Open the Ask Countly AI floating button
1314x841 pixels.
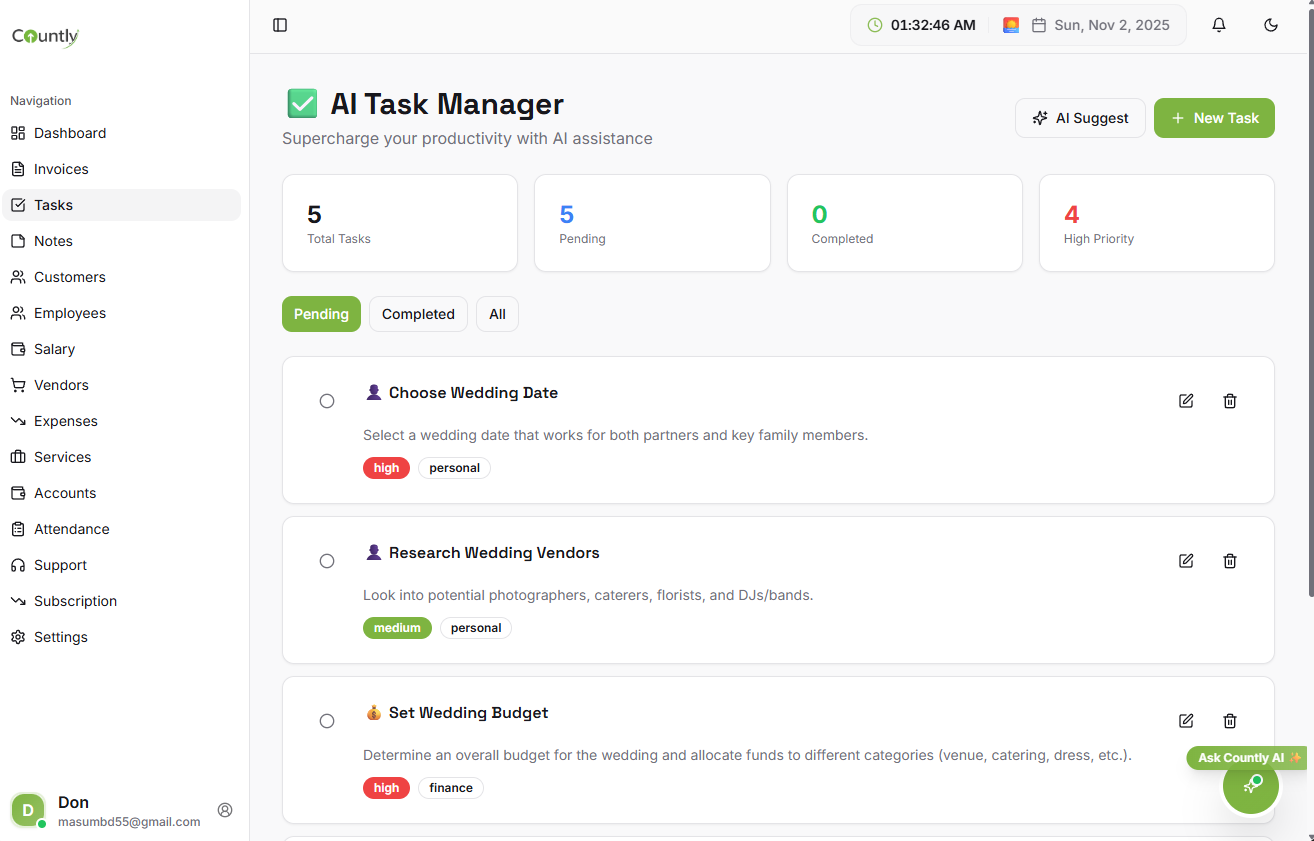click(x=1251, y=786)
